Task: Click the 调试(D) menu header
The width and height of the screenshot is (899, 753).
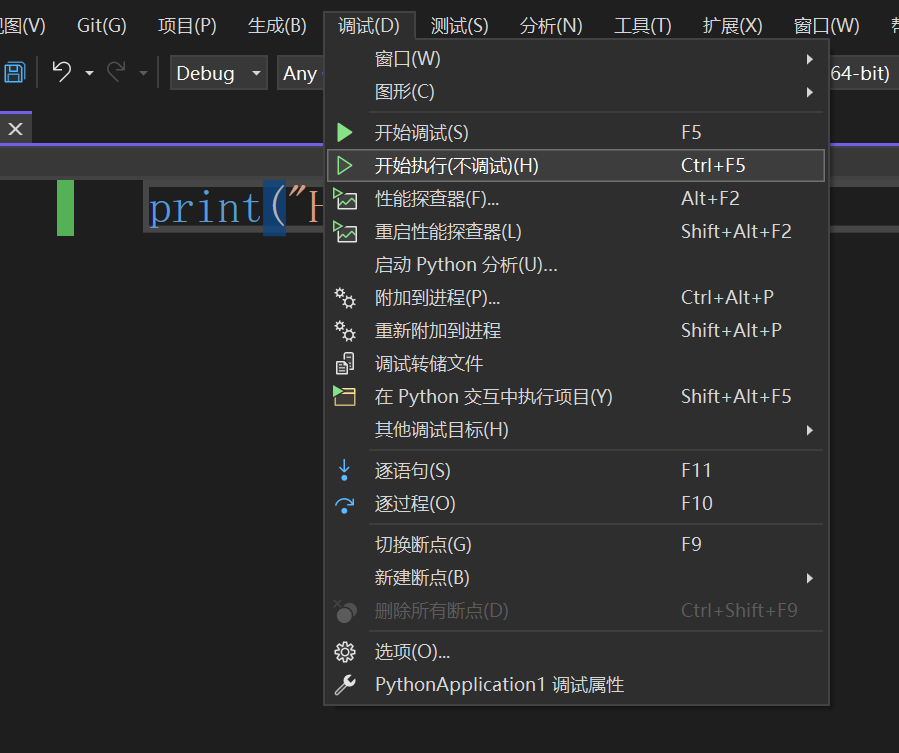Action: 369,26
